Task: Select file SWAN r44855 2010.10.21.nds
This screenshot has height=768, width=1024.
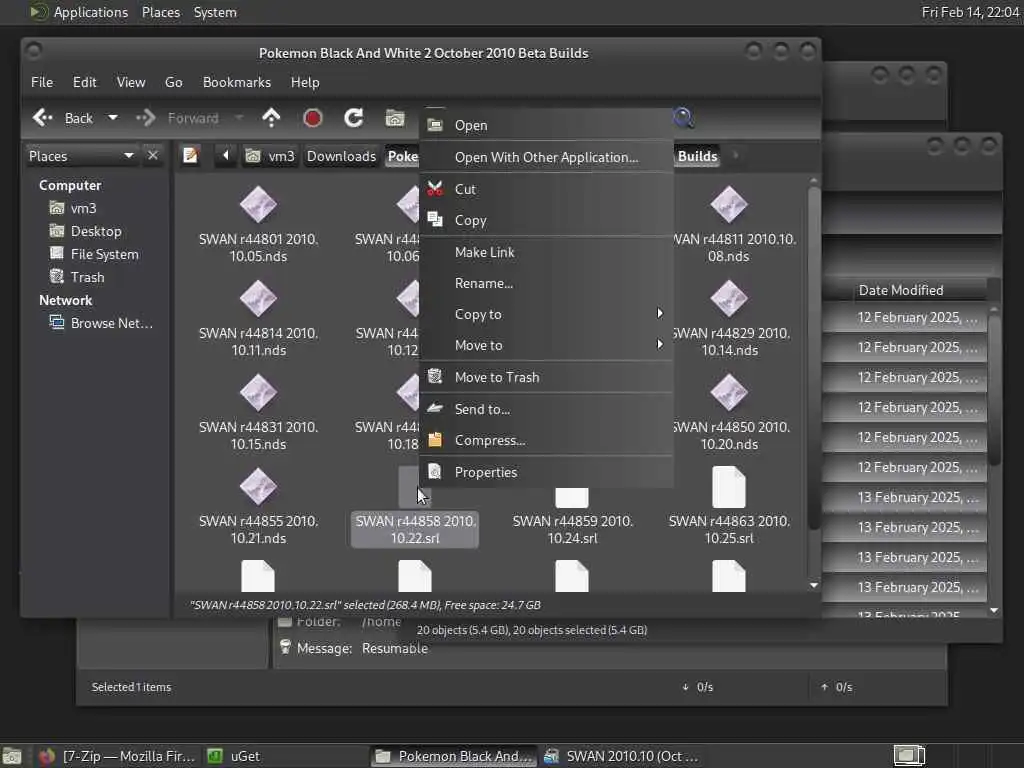Action: point(258,506)
